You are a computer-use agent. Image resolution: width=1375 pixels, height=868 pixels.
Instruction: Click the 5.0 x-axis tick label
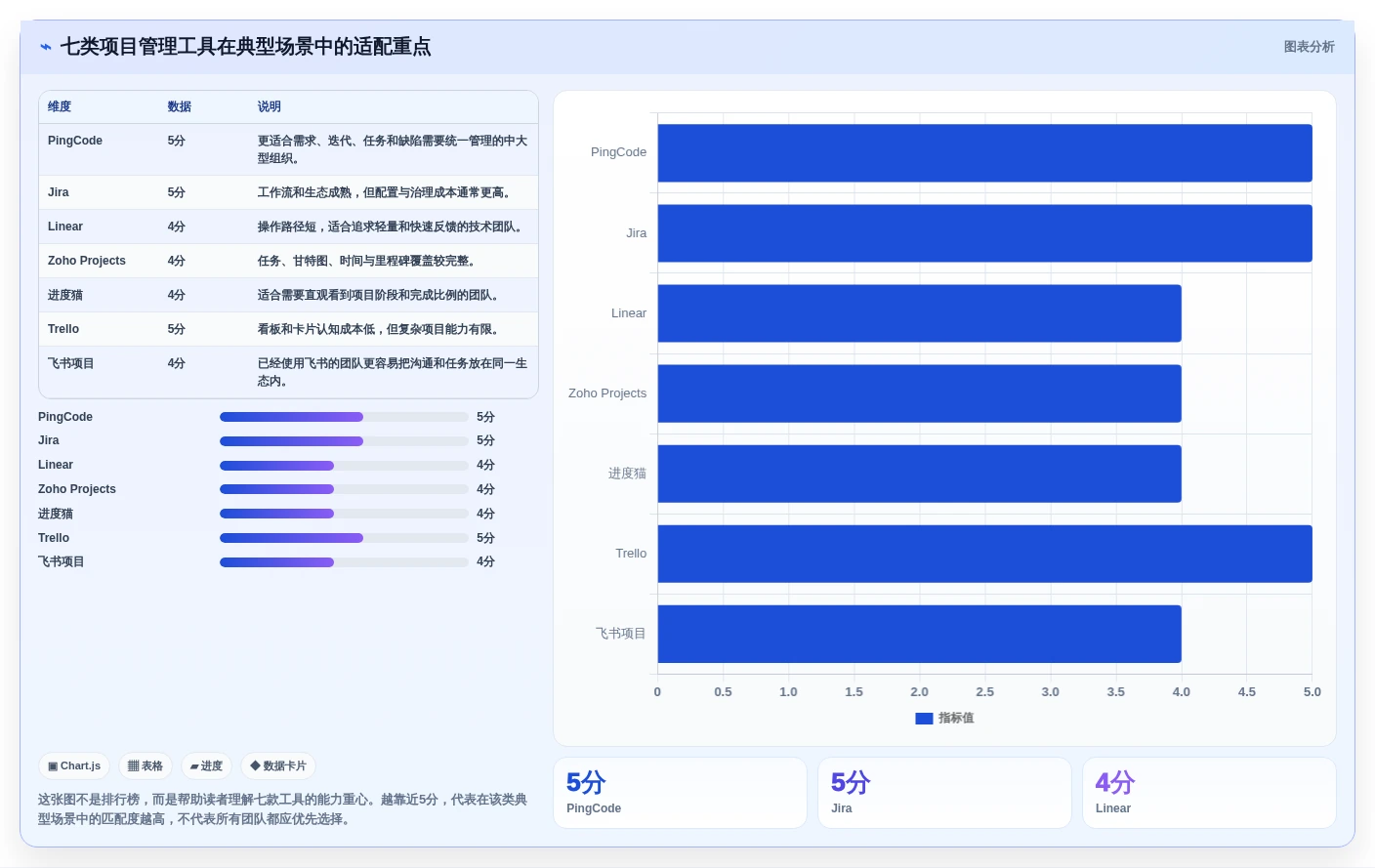(1312, 692)
